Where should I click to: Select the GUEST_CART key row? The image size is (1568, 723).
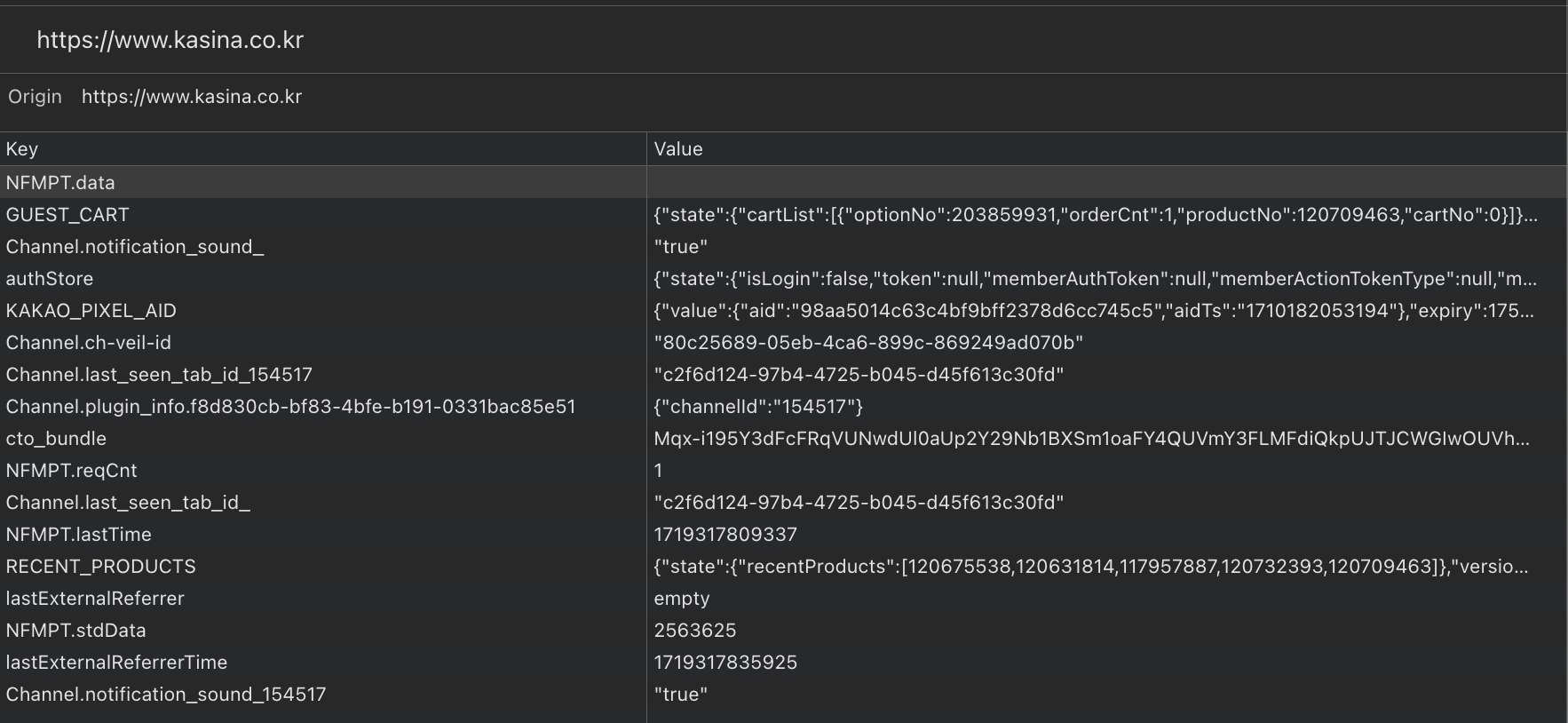pyautogui.click(x=67, y=215)
